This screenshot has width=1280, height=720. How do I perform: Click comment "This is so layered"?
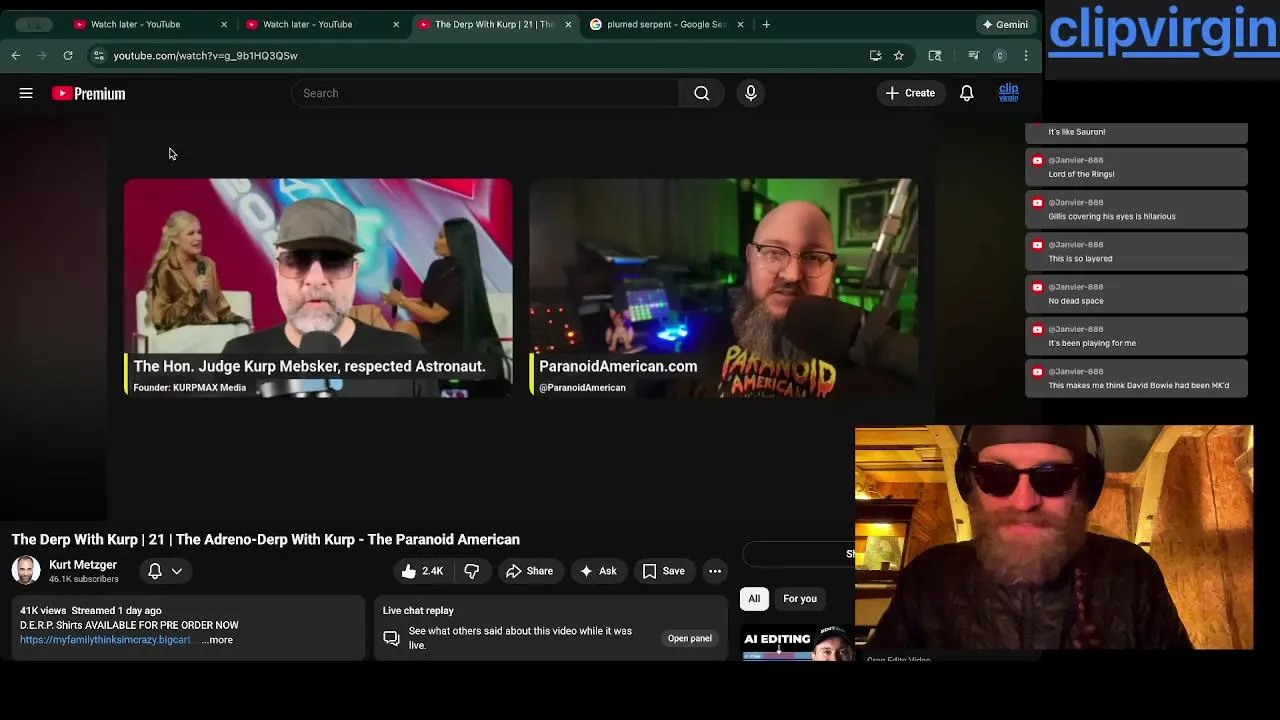(x=1080, y=258)
